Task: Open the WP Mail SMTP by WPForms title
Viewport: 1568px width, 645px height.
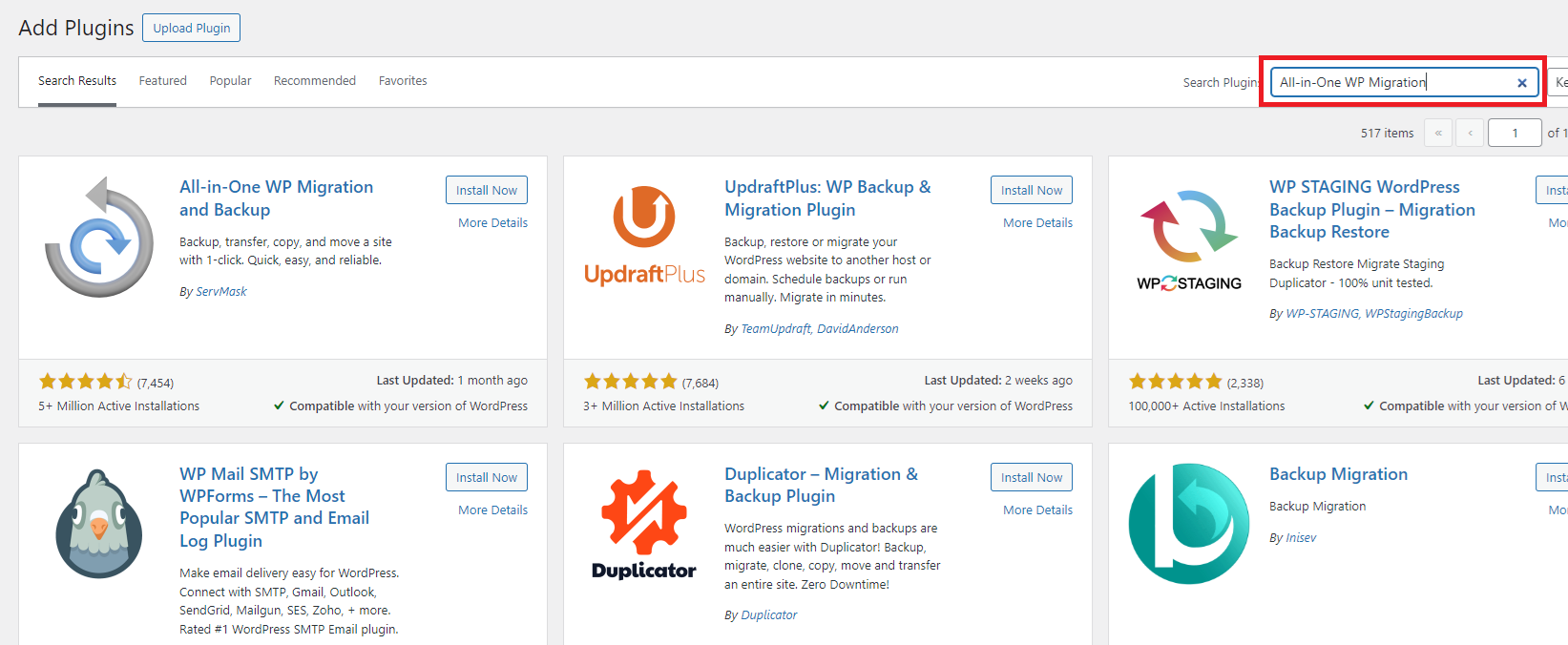Action: click(x=275, y=508)
